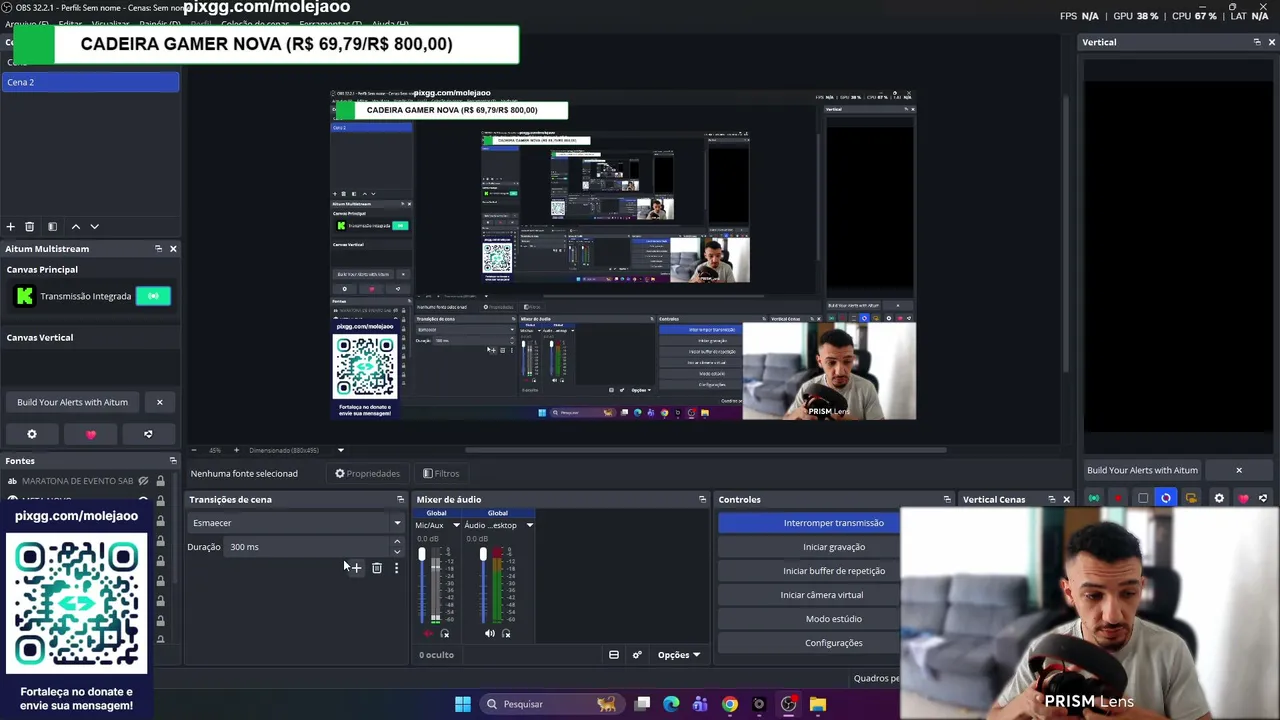Select the Cena 2 scene

click(90, 82)
